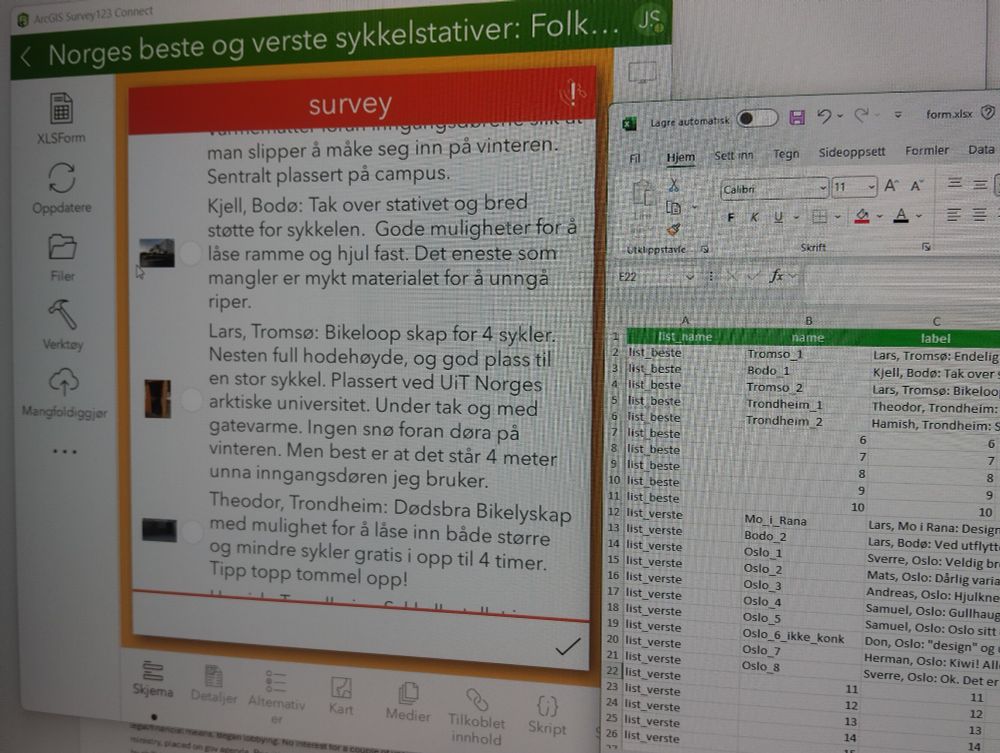Open the three-dots more menu in sidebar
This screenshot has width=1000, height=753.
click(64, 451)
